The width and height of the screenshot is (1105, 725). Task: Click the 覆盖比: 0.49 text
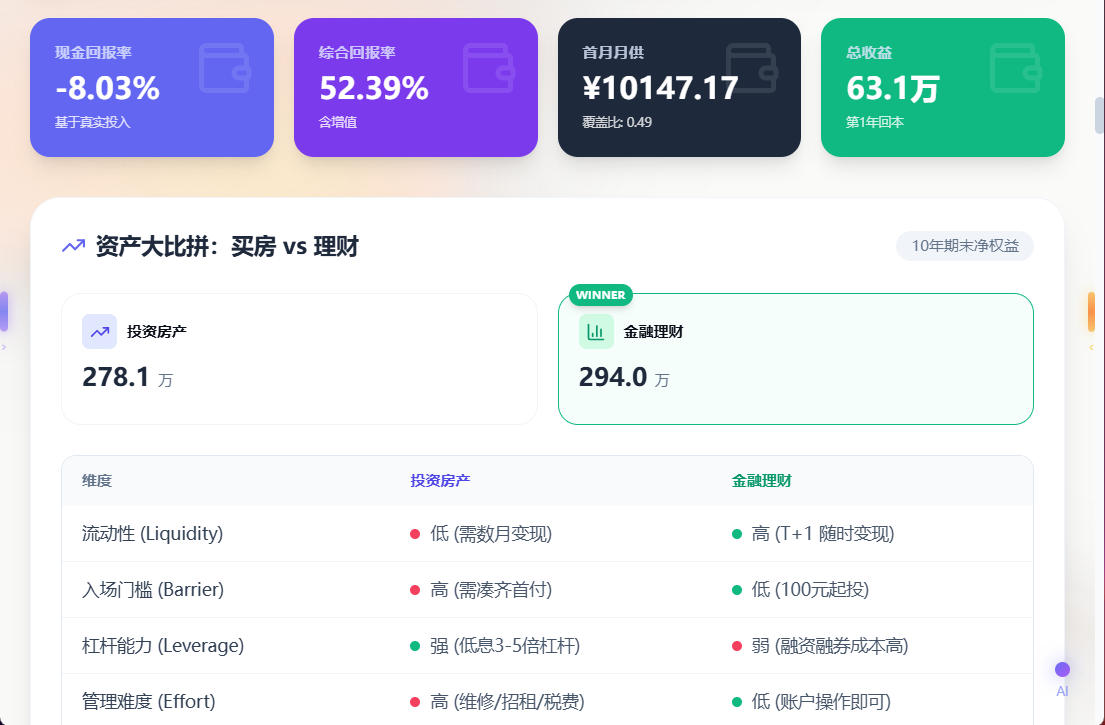(617, 122)
